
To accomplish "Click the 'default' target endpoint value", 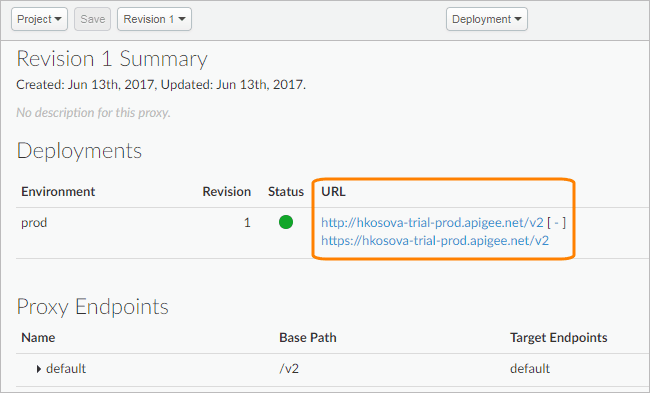I will (x=530, y=369).
